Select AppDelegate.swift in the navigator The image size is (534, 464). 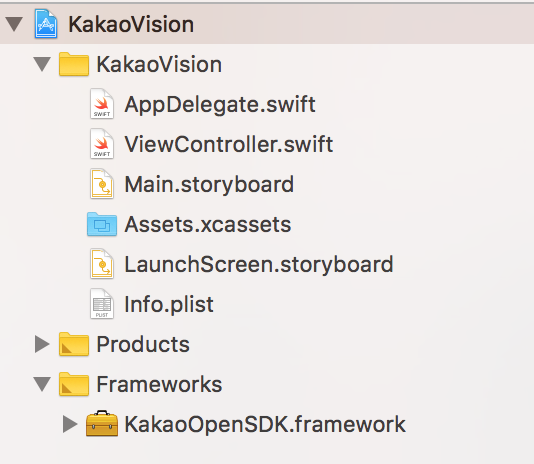coord(220,105)
